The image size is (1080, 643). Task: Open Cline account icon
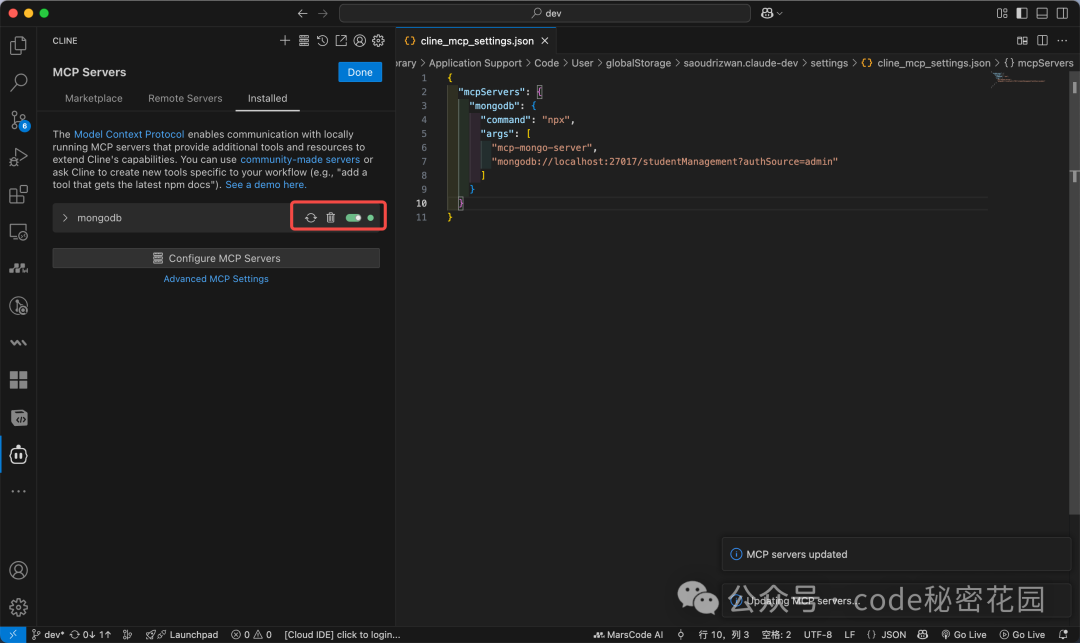(359, 40)
